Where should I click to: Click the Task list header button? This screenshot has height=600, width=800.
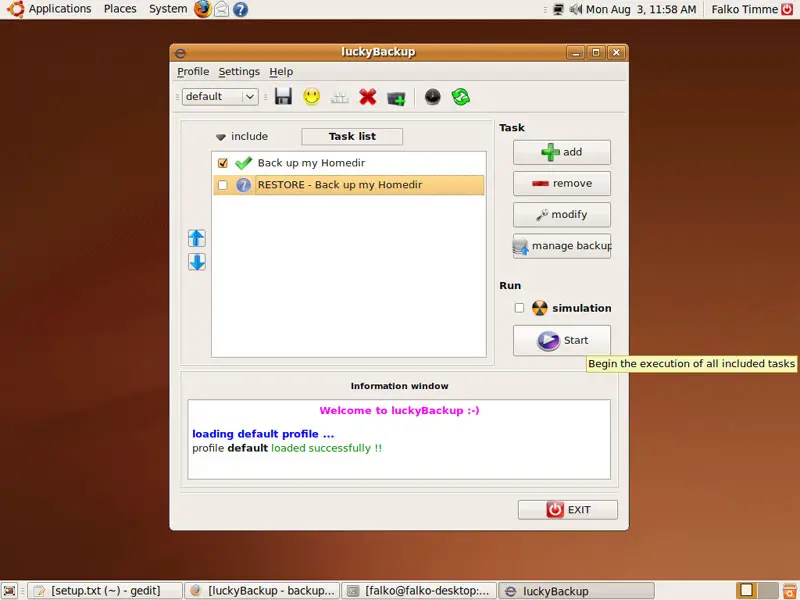tap(352, 136)
